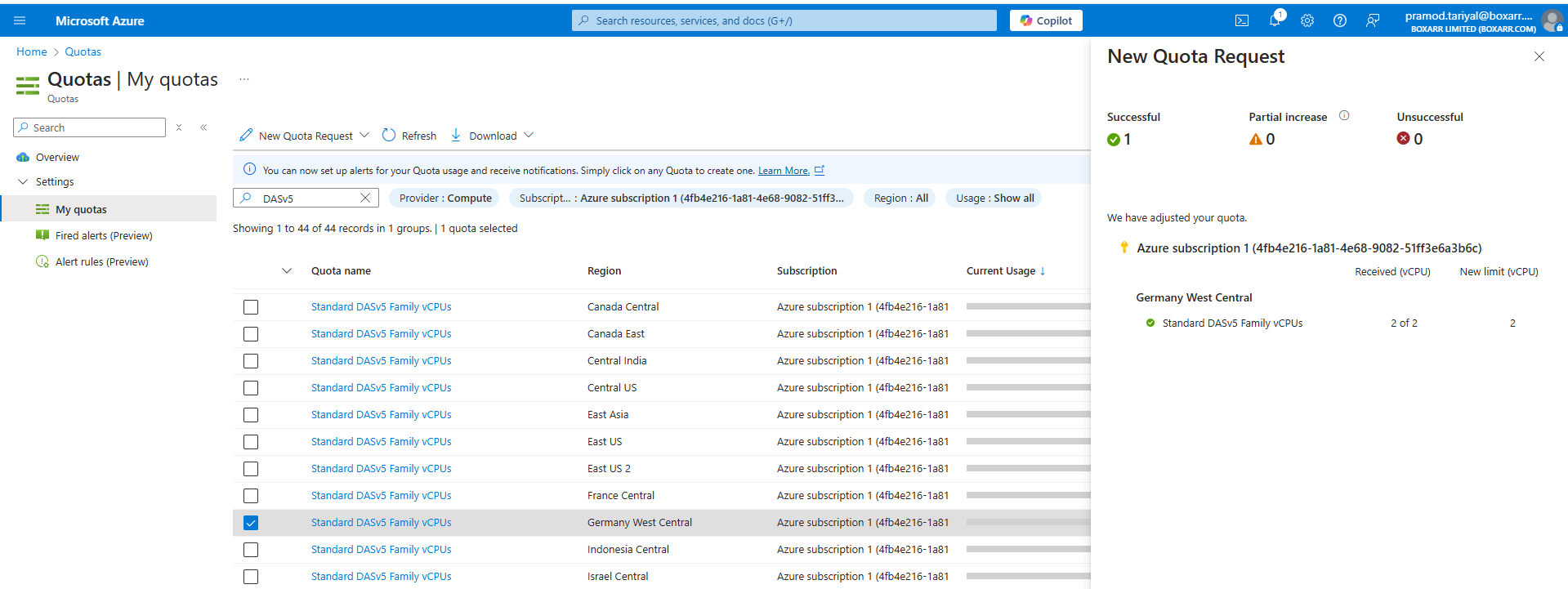Check the Israel Central row checkbox

[251, 577]
